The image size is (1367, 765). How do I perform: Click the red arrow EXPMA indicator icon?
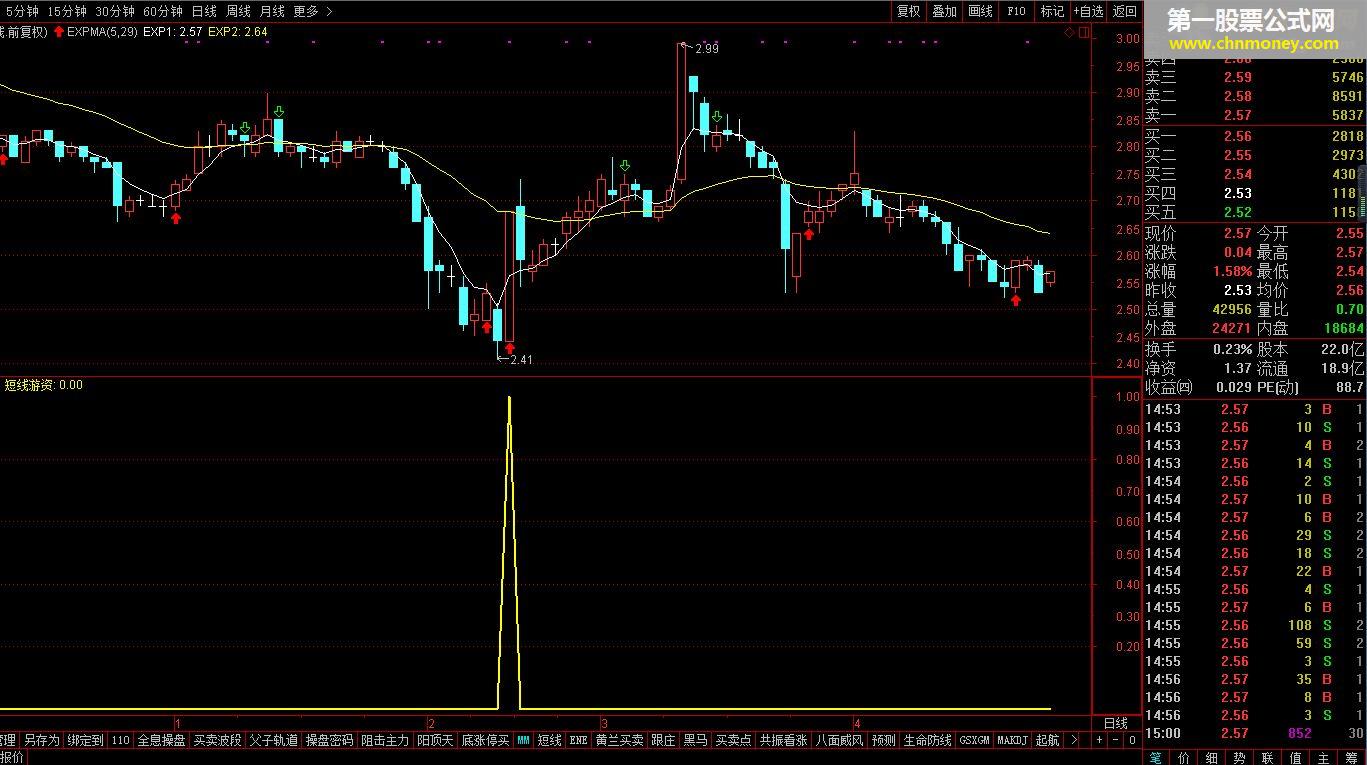click(59, 31)
